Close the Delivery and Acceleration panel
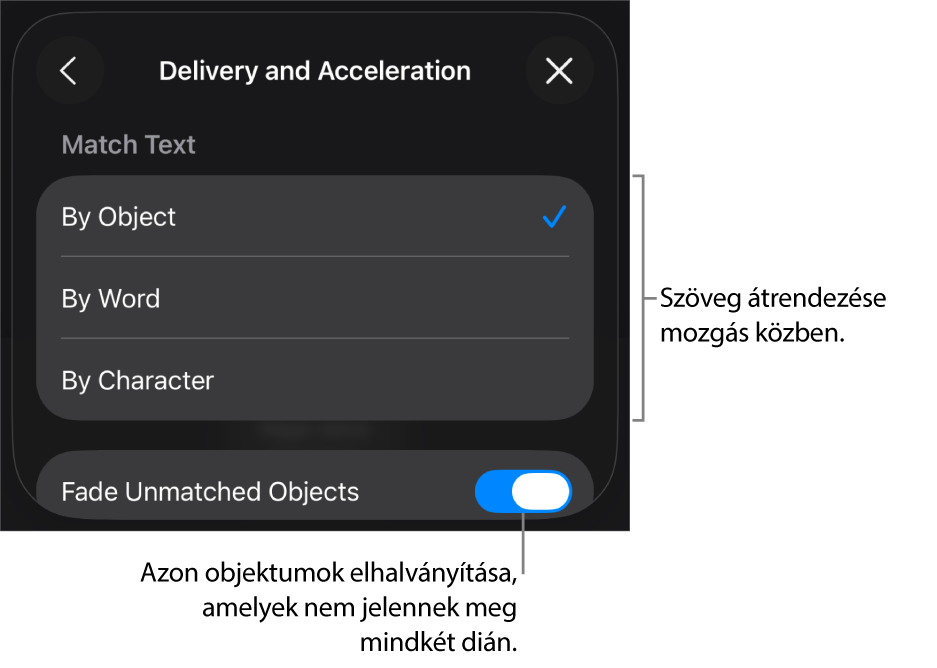Screen dimensions: 937x668 coord(559,71)
